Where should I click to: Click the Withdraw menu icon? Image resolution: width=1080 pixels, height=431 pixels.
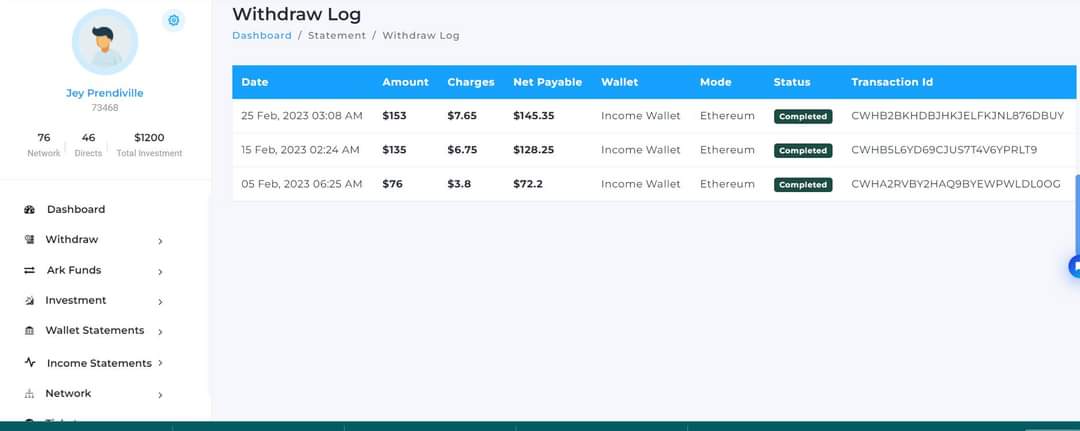coord(29,240)
